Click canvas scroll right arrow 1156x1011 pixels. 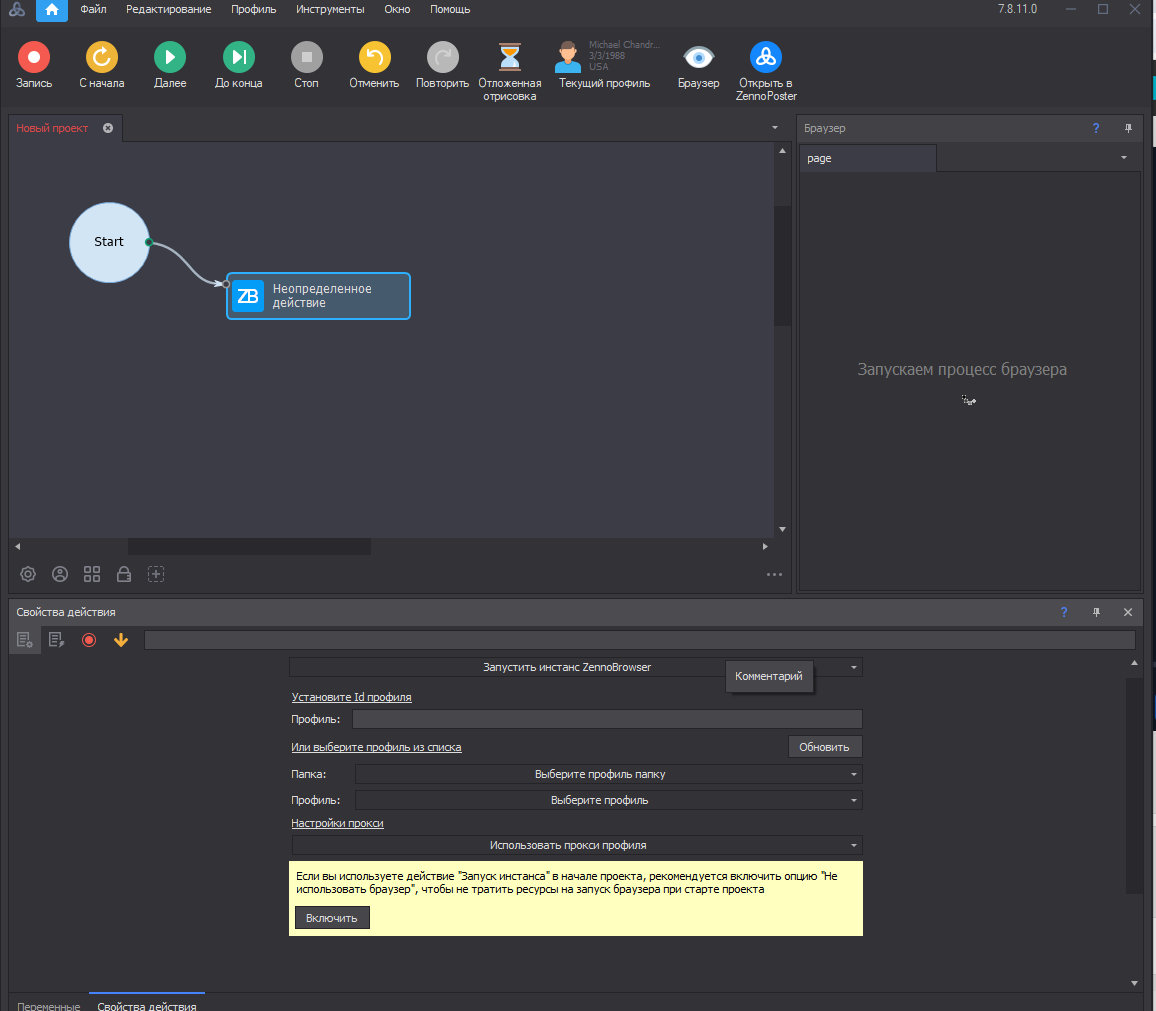(765, 546)
